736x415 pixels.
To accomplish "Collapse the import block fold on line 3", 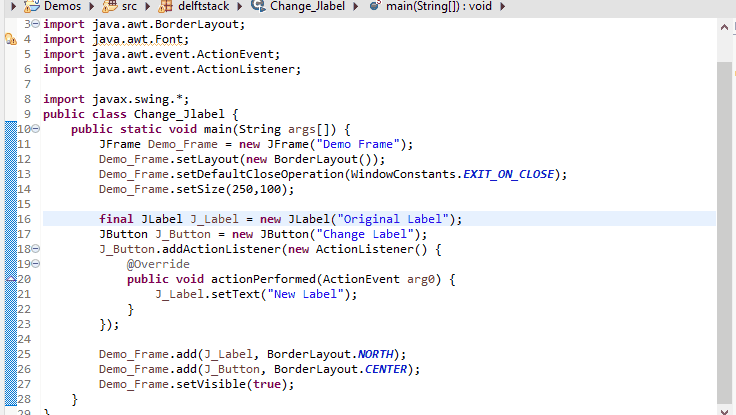I will click(x=36, y=24).
